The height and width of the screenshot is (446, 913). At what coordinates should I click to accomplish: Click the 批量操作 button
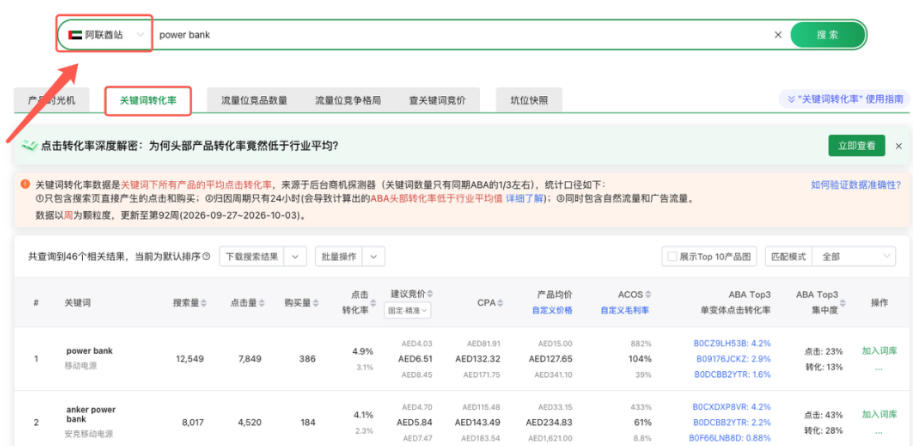coord(339,256)
